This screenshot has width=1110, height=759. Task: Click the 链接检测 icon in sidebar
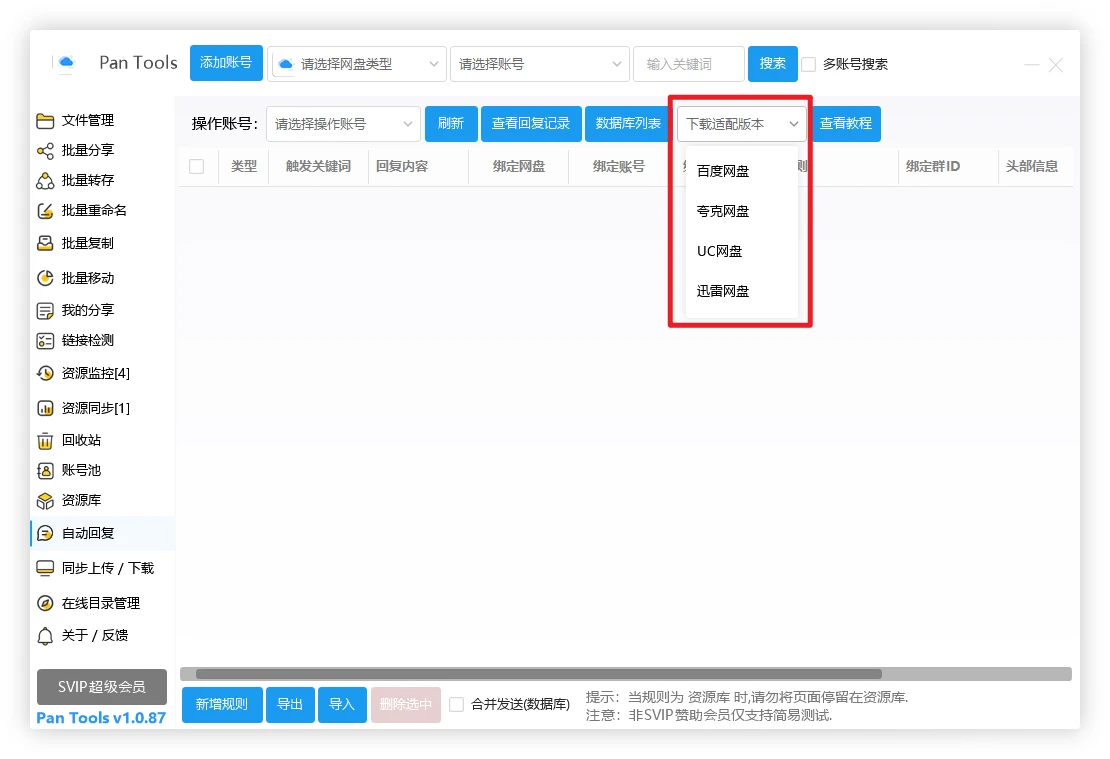(45, 341)
